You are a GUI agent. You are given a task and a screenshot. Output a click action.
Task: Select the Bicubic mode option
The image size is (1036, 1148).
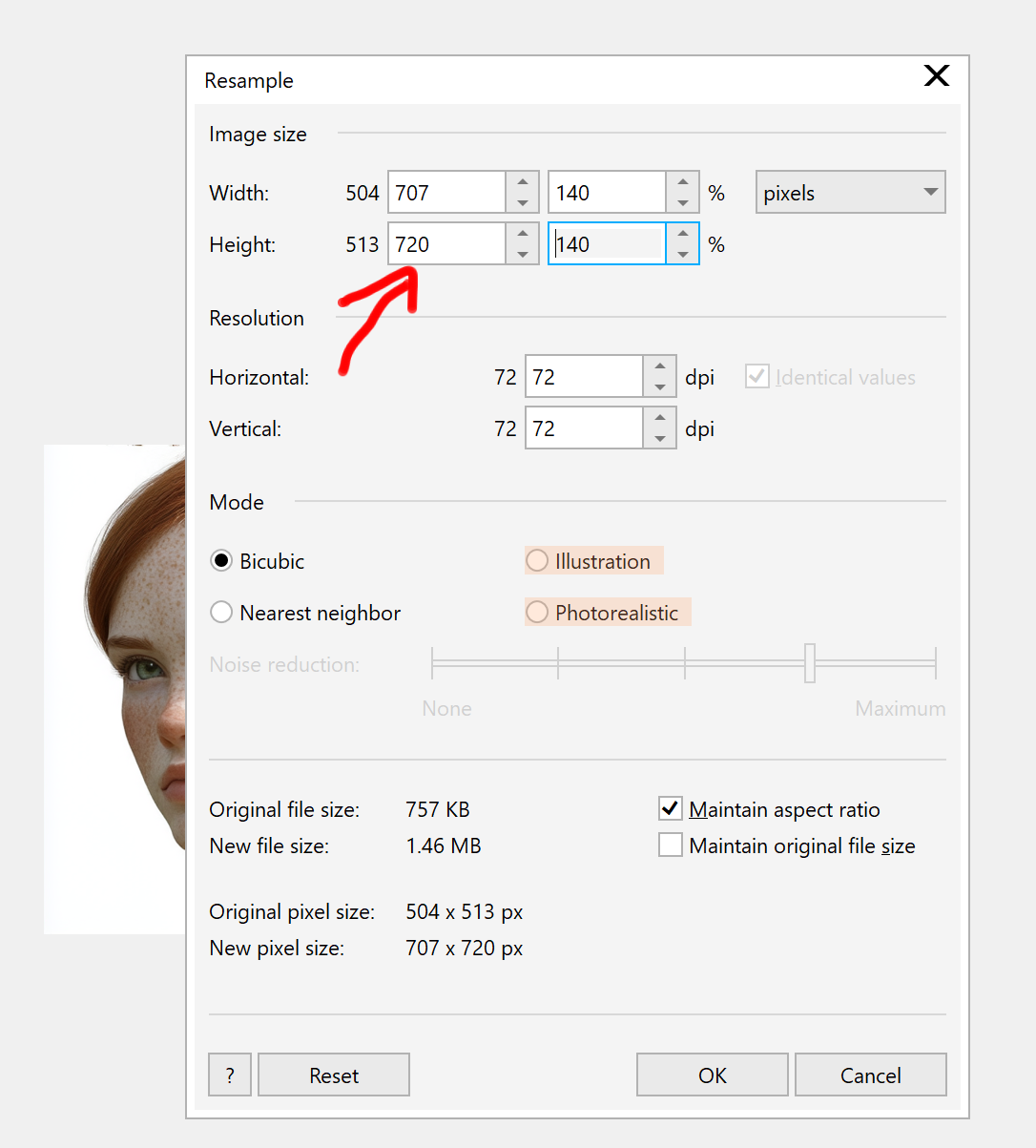point(221,561)
